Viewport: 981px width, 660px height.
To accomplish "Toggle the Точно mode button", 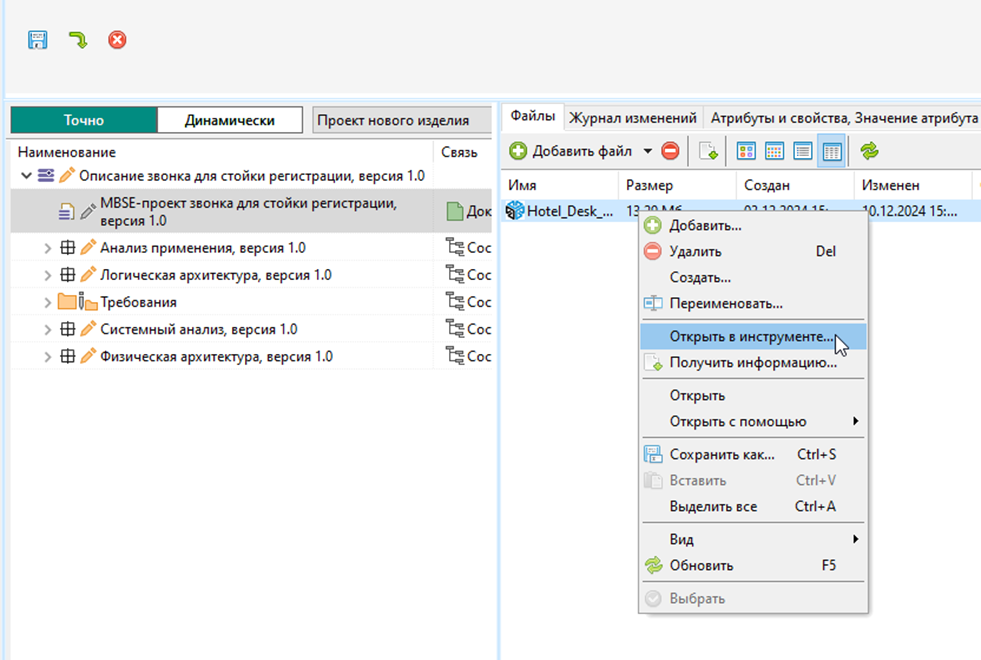I will tap(84, 120).
